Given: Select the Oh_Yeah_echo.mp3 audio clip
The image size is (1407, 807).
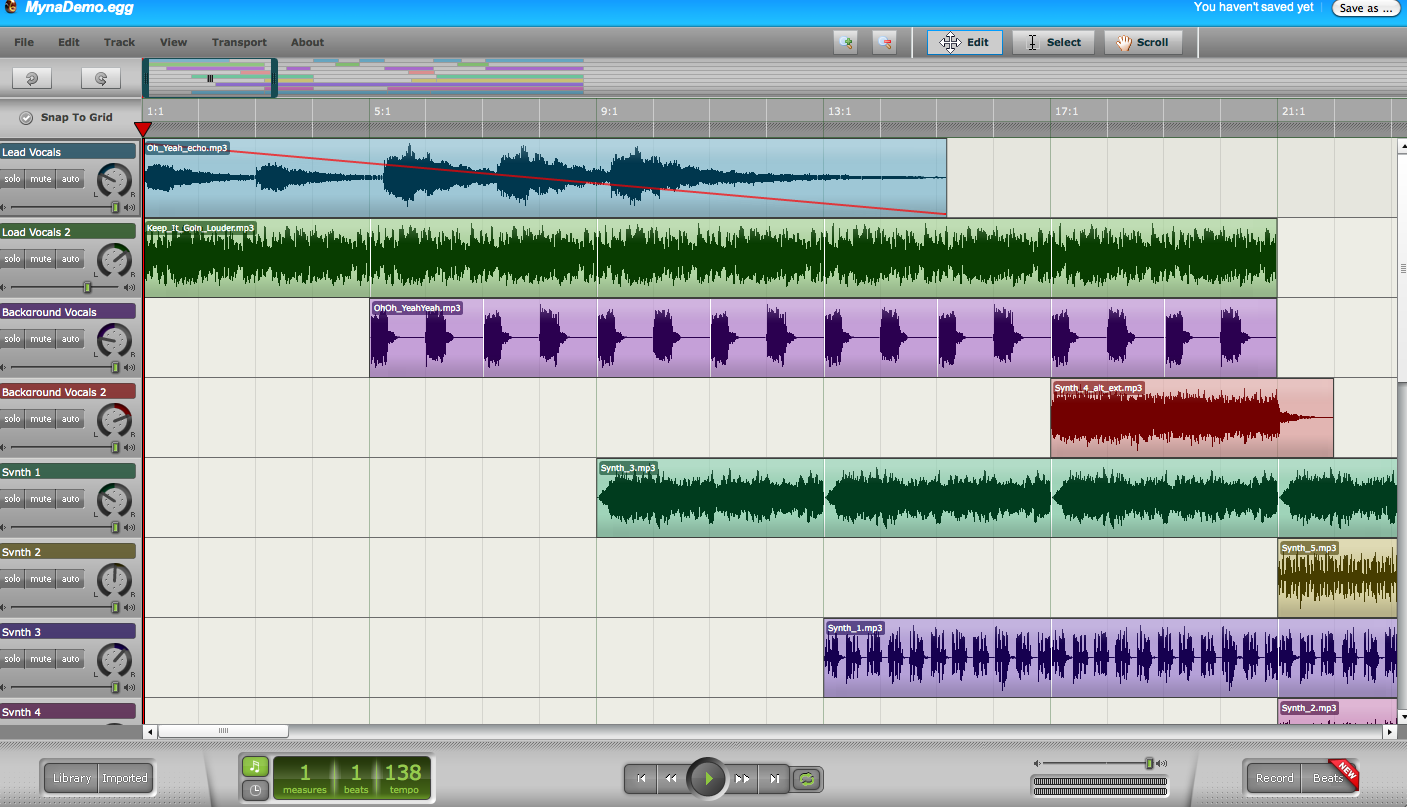Looking at the screenshot, I should click(x=545, y=177).
